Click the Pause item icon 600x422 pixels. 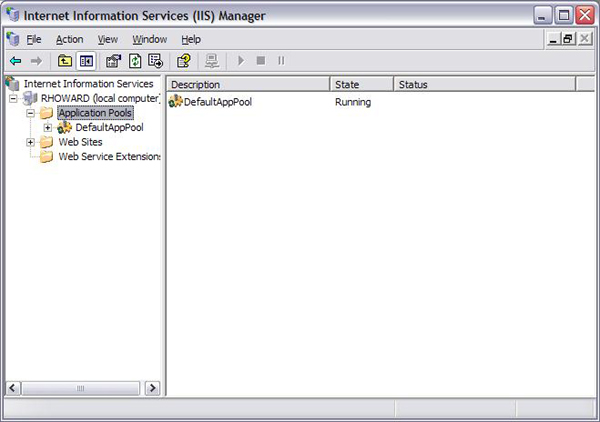(281, 60)
